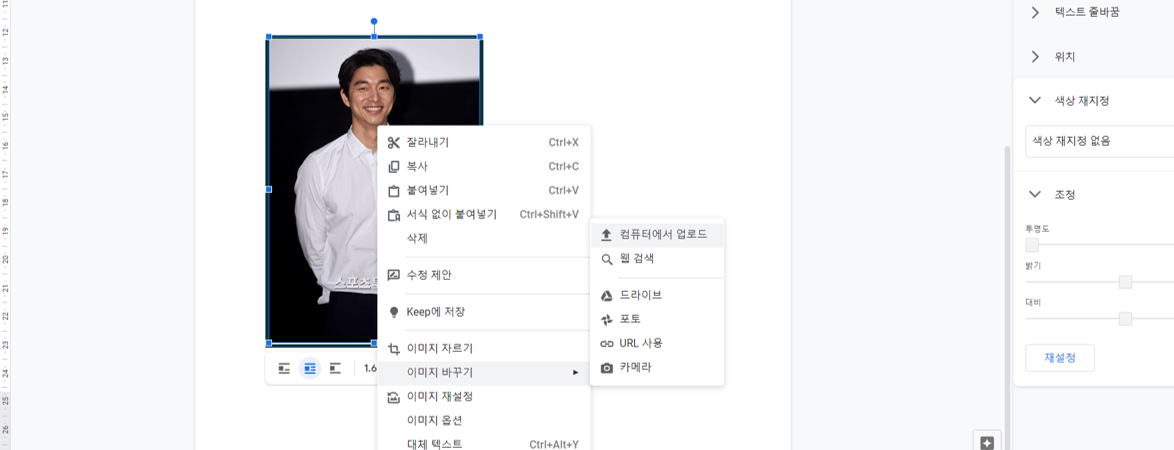
Task: Click the crop image icon
Action: click(394, 348)
